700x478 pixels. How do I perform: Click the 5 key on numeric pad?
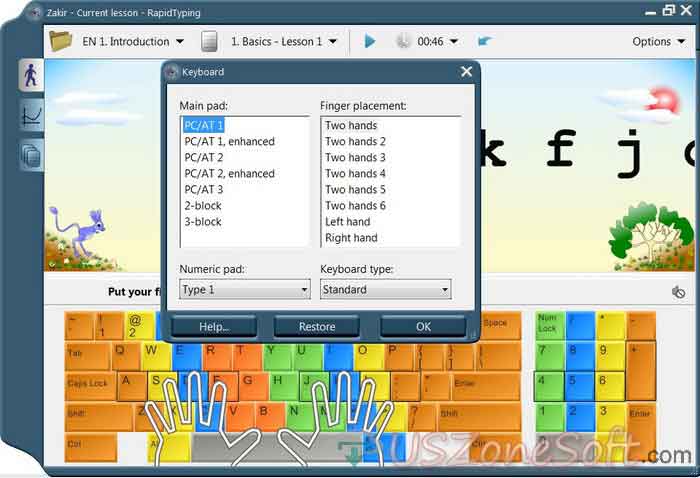pyautogui.click(x=580, y=387)
